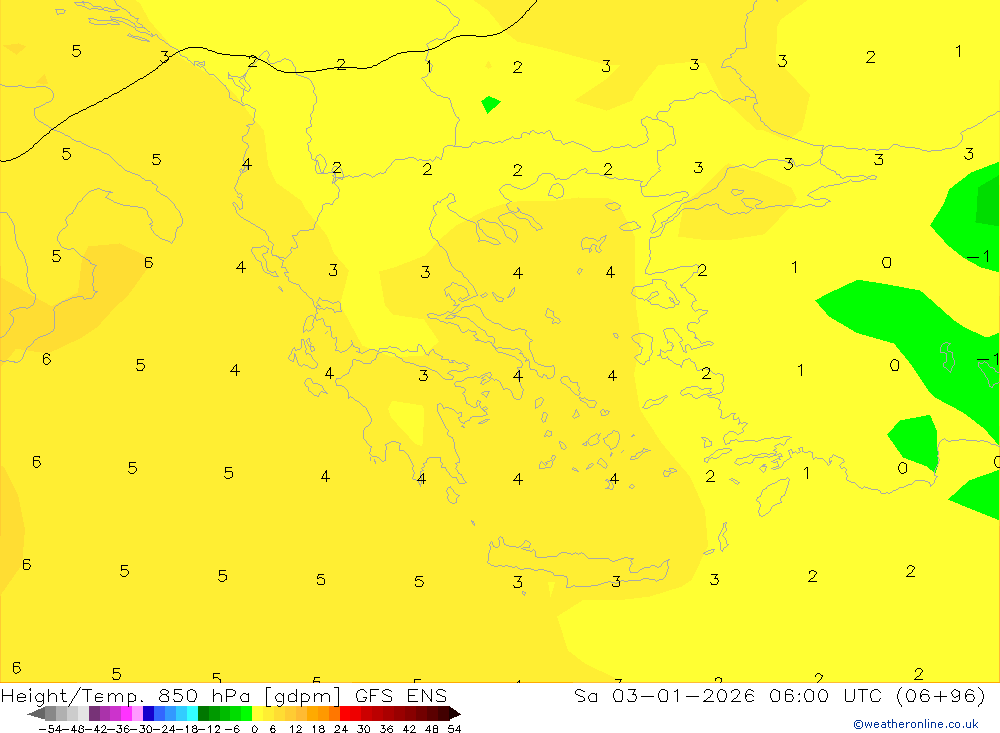Select the Height/Temp. 850 hPa title
The height and width of the screenshot is (733, 1000).
pos(126,696)
